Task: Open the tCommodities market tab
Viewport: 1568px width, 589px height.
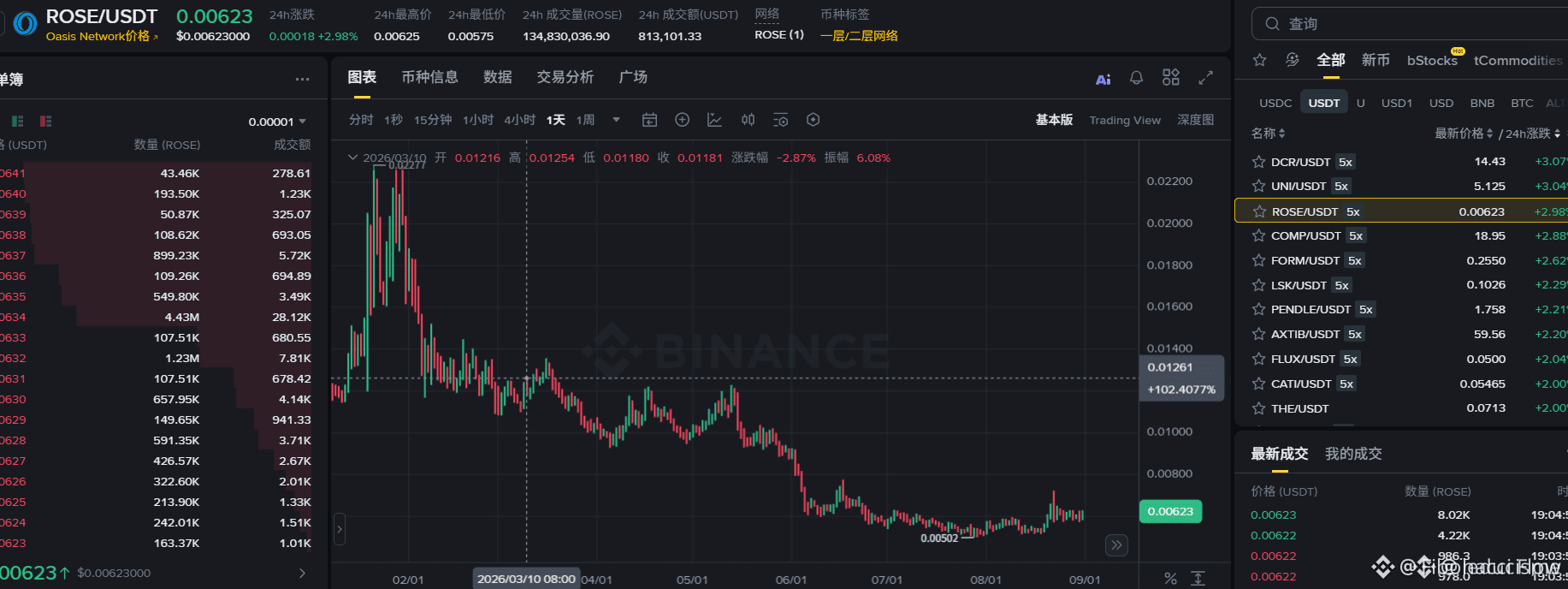Action: coord(1518,60)
